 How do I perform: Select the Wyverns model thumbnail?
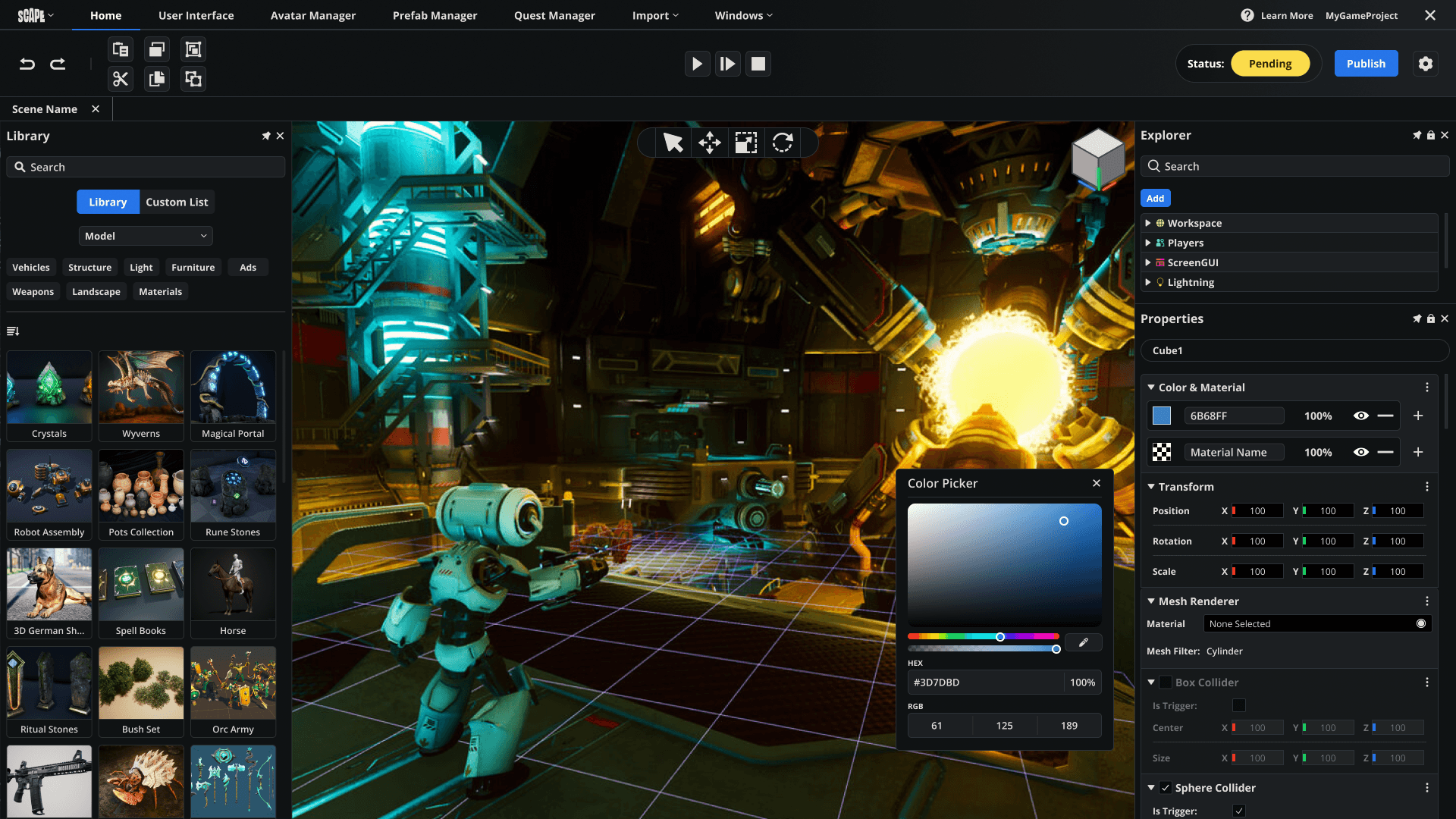tap(141, 394)
